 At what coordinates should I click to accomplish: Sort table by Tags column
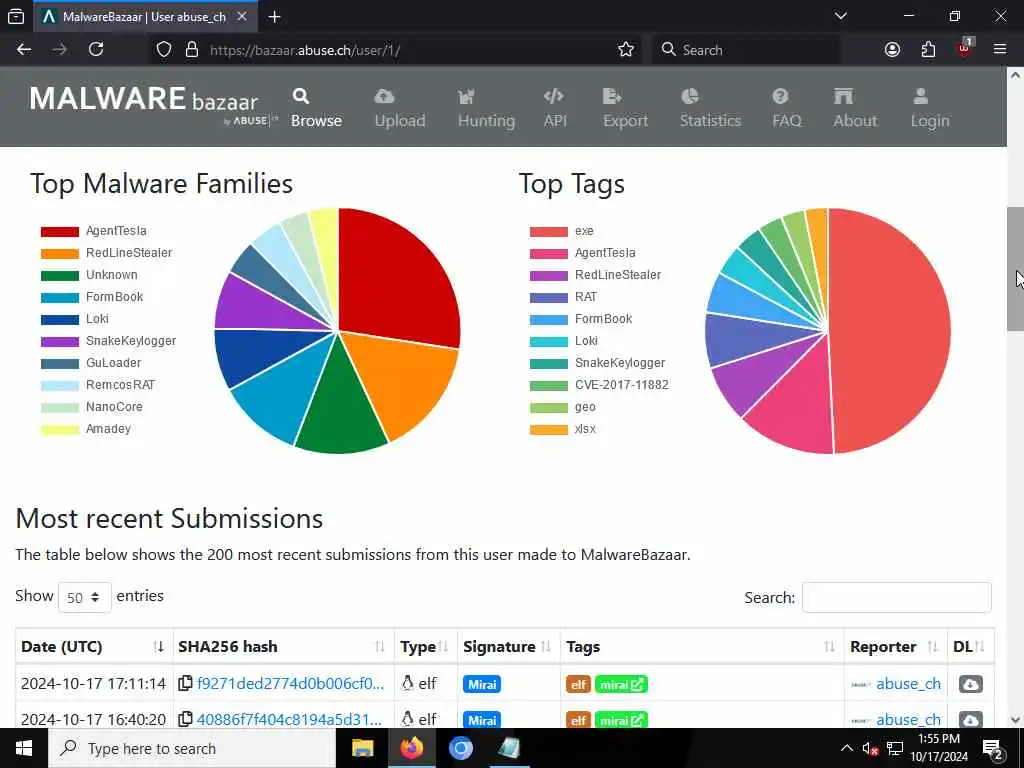click(x=702, y=647)
